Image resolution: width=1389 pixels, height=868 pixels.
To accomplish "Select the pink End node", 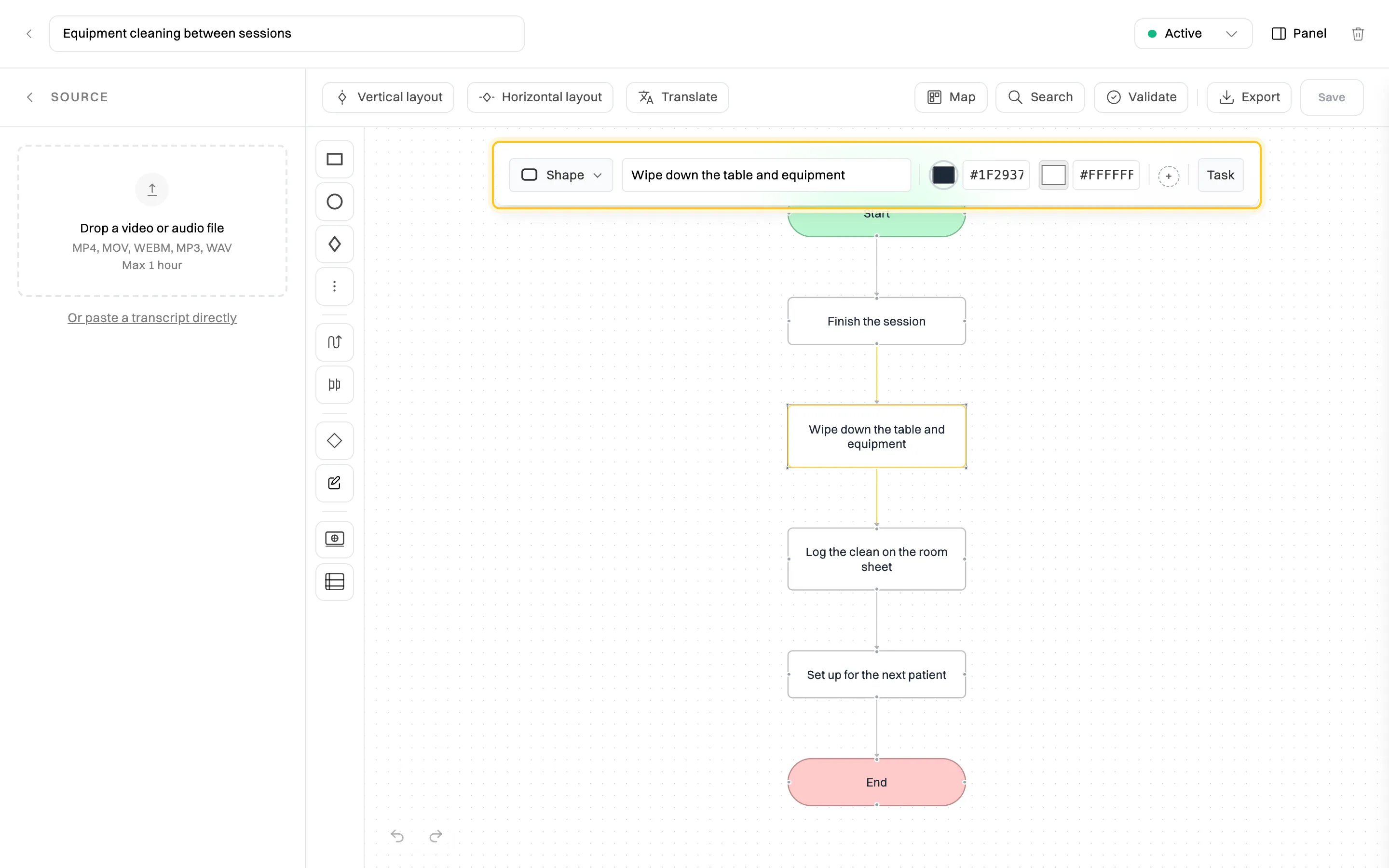I will point(876,782).
